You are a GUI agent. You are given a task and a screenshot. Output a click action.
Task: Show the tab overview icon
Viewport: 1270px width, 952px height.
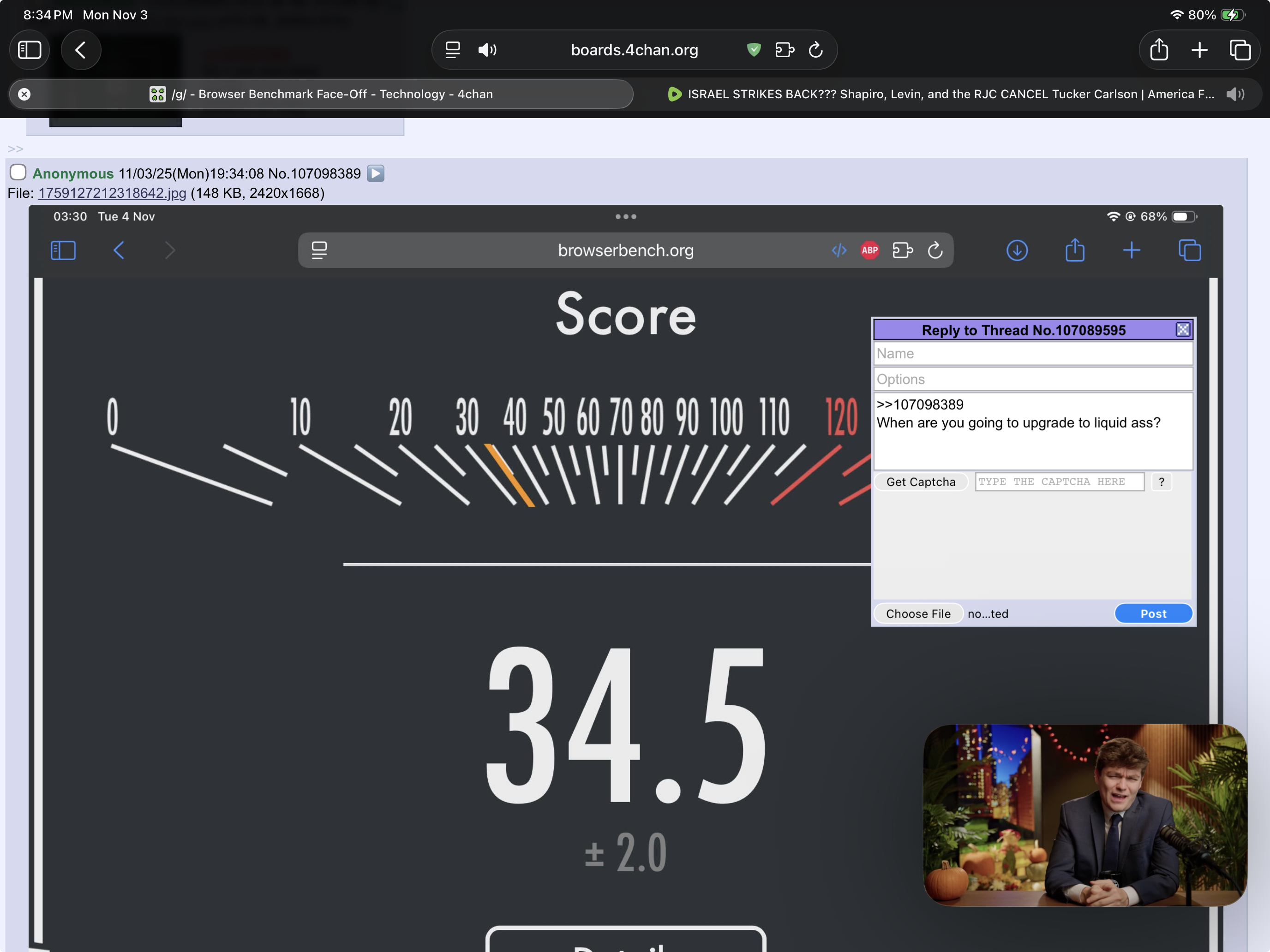pyautogui.click(x=1240, y=50)
